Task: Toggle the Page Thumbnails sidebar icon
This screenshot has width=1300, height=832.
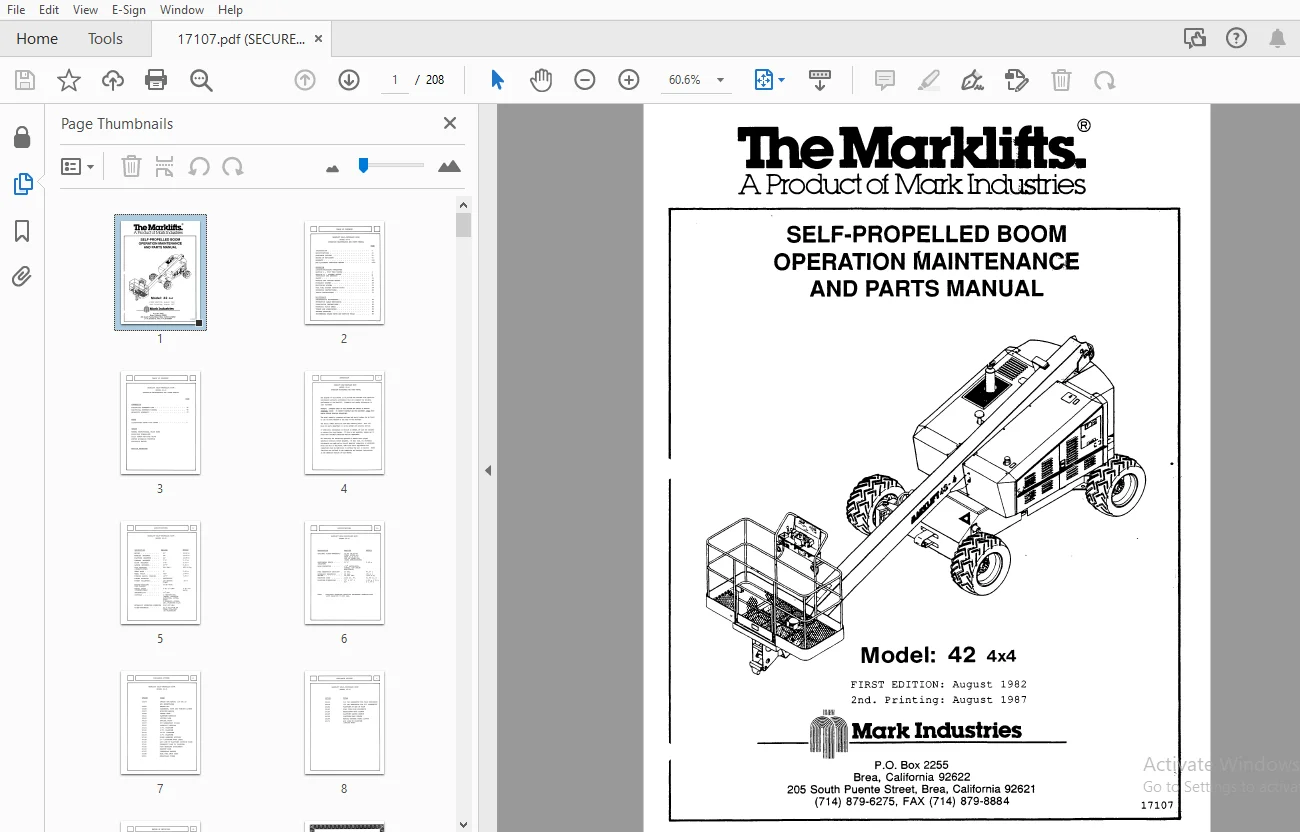Action: pos(22,184)
